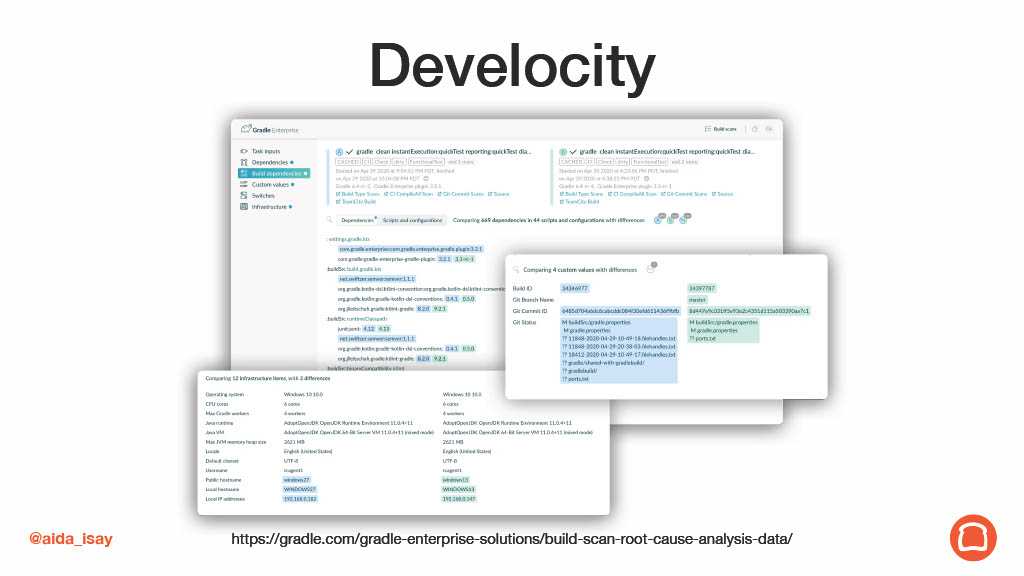Click the gradle.com URL below the screenshot
This screenshot has height=576, width=1024.
[511, 539]
